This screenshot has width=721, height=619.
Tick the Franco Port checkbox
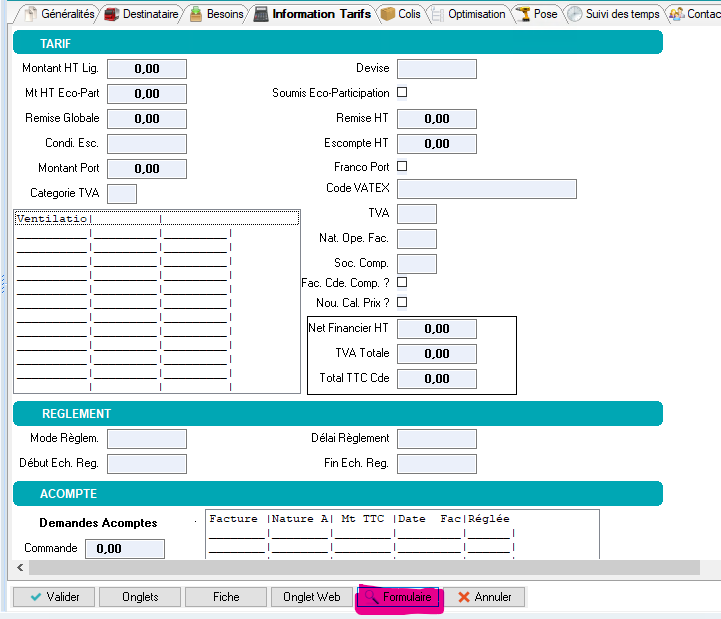(402, 166)
